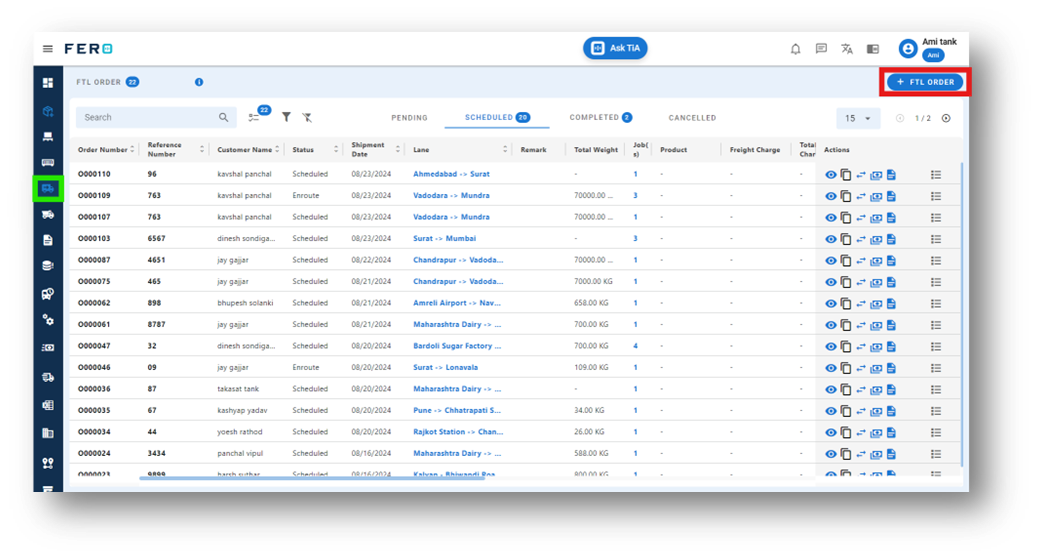Open the document icon in left sidebar
Viewport: 1037px width, 557px height.
pyautogui.click(x=48, y=240)
